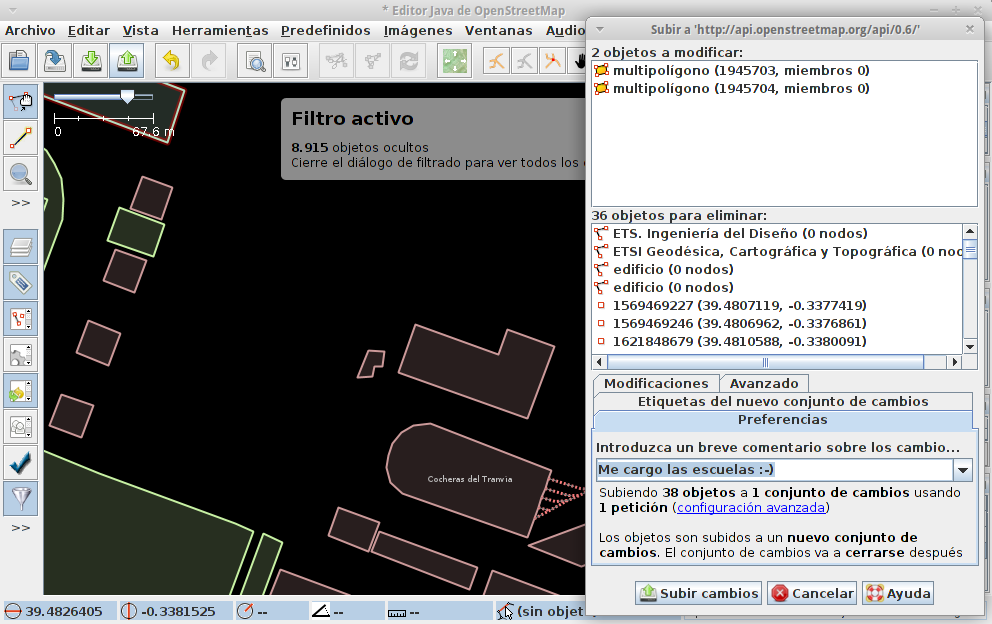
Task: Activate the zoom magnifier tool in the left sidebar
Action: (21, 174)
